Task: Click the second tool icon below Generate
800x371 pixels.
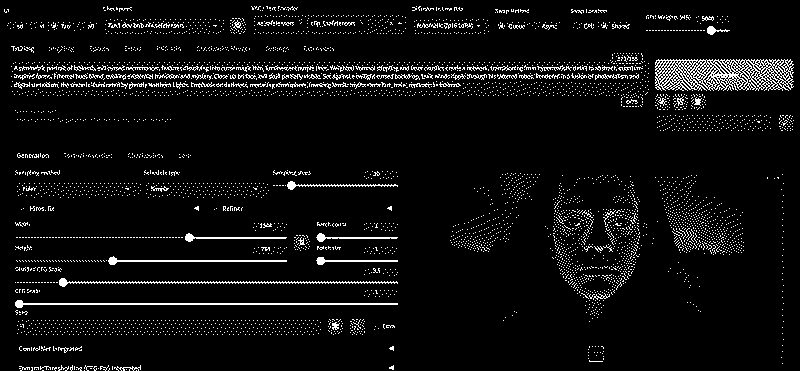Action: click(680, 102)
